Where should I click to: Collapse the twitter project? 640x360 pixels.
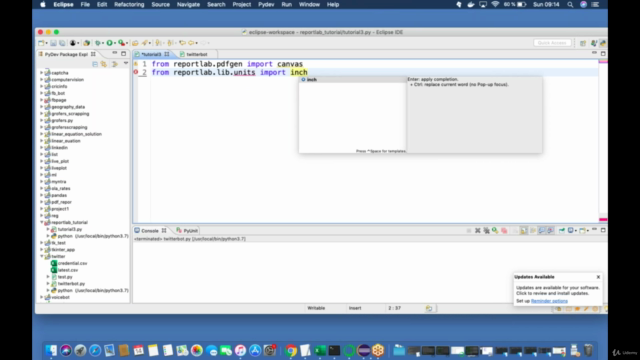[41, 256]
